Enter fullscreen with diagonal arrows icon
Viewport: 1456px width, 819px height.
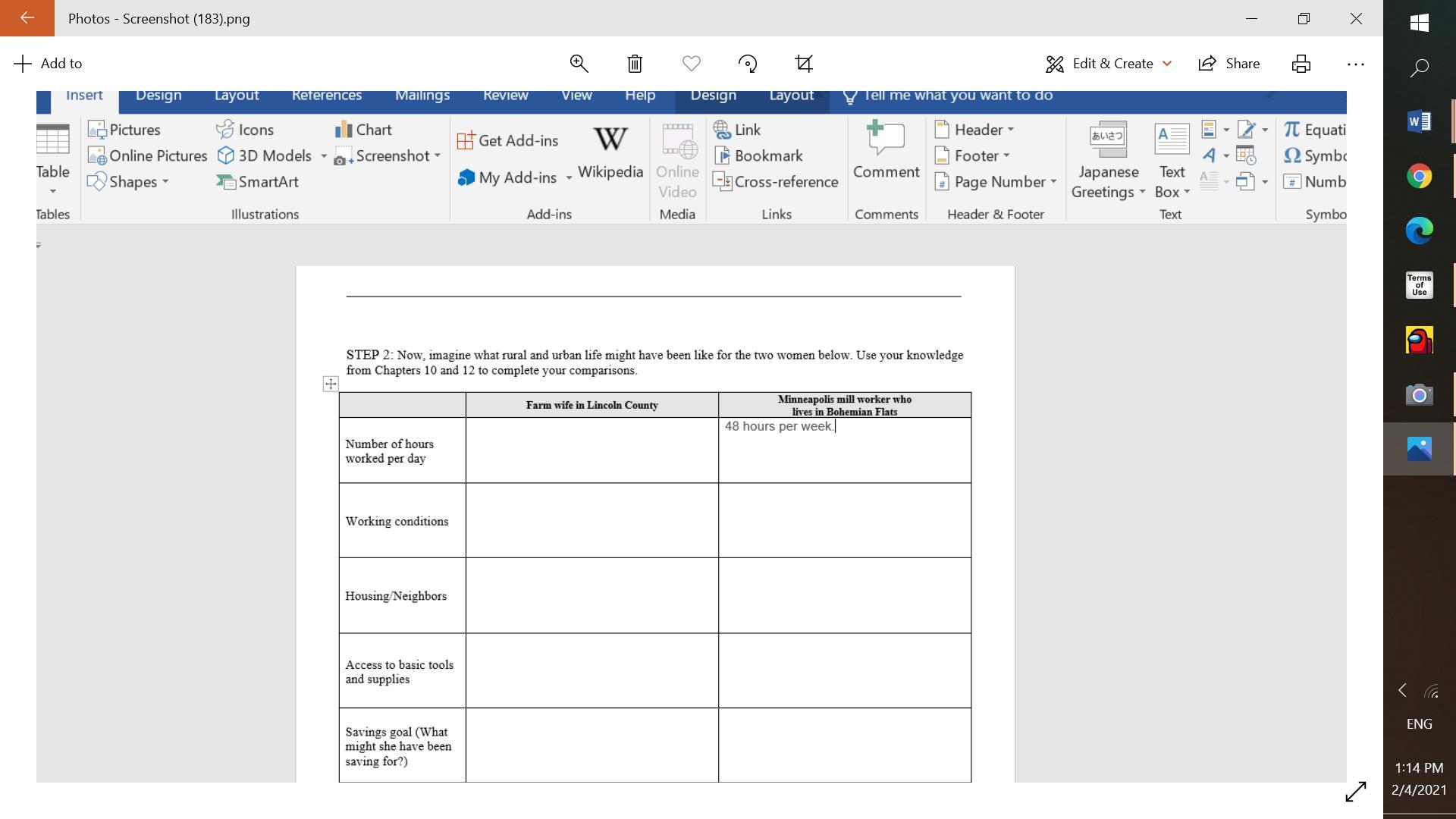pyautogui.click(x=1355, y=792)
